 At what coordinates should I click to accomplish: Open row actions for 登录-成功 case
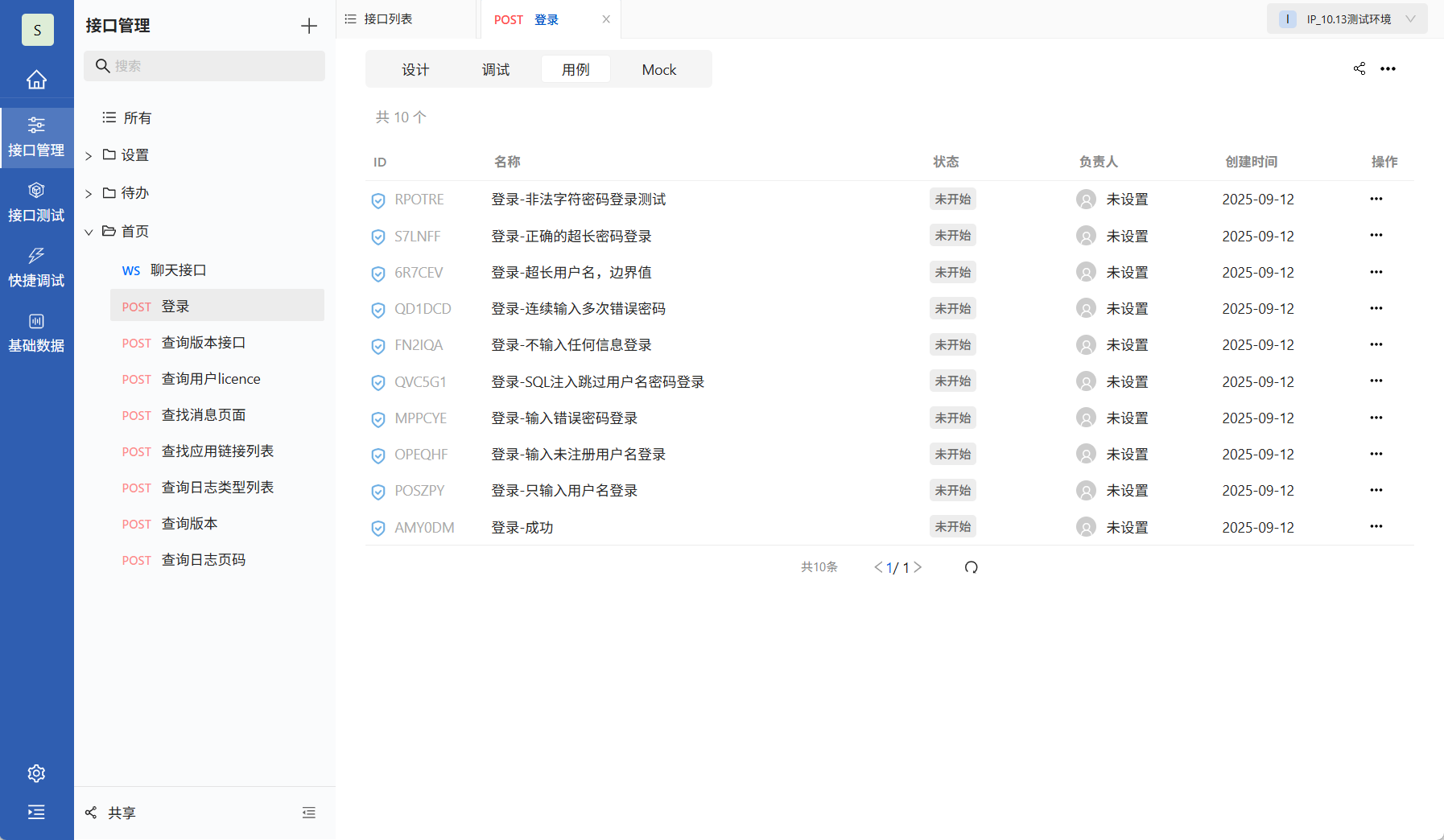click(x=1376, y=526)
